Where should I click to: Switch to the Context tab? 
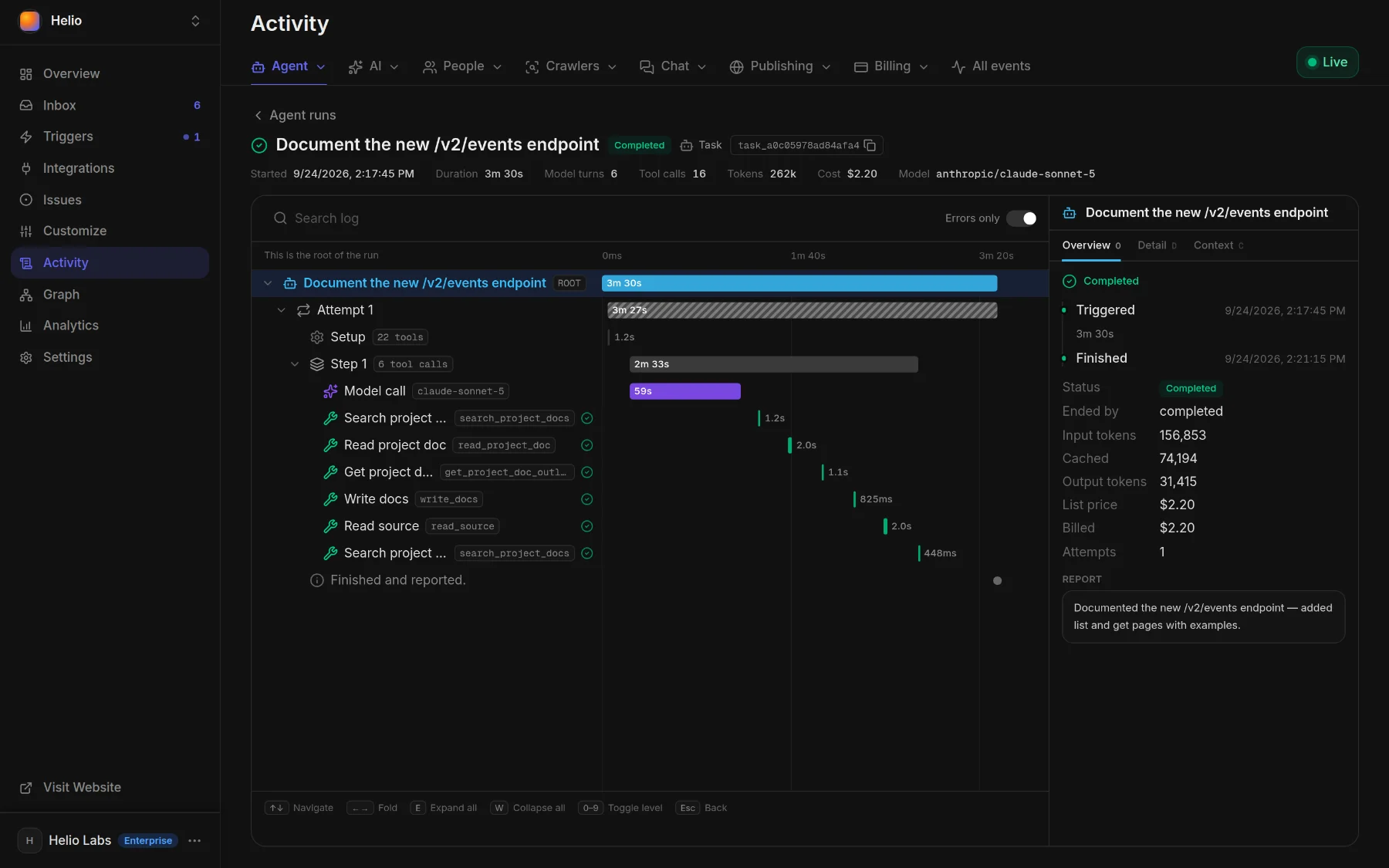click(1218, 245)
